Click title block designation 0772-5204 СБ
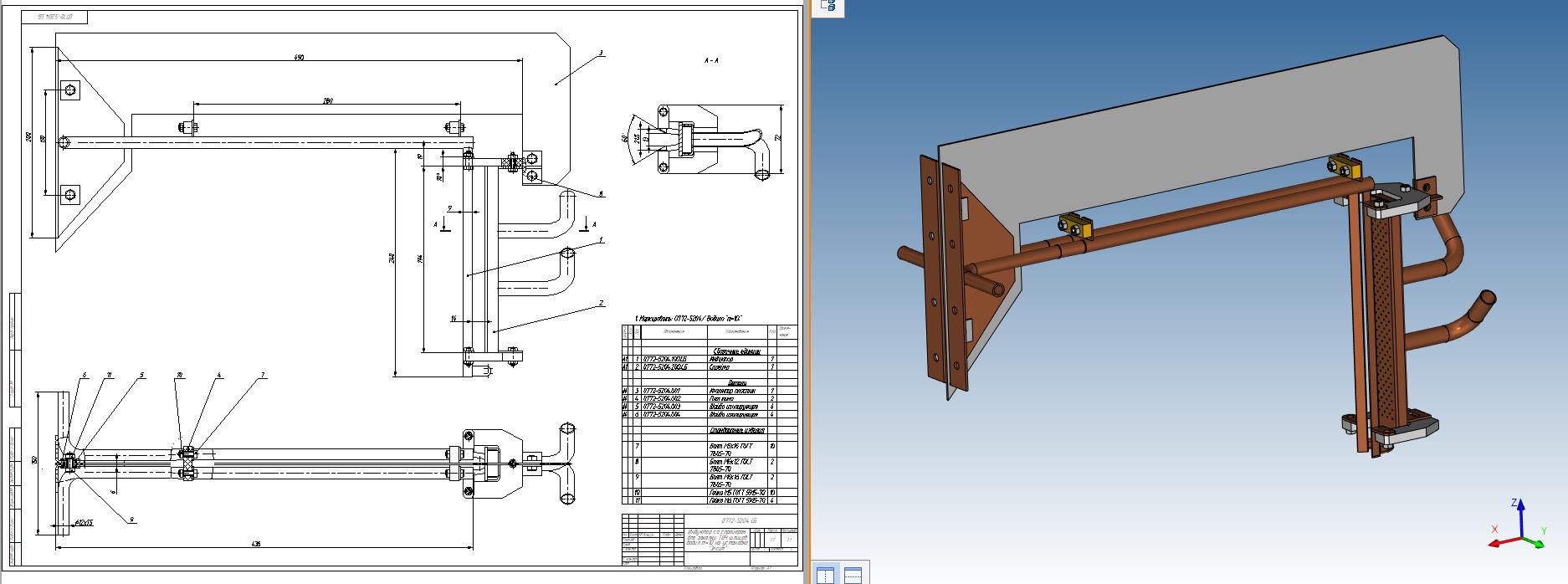 pyautogui.click(x=740, y=521)
